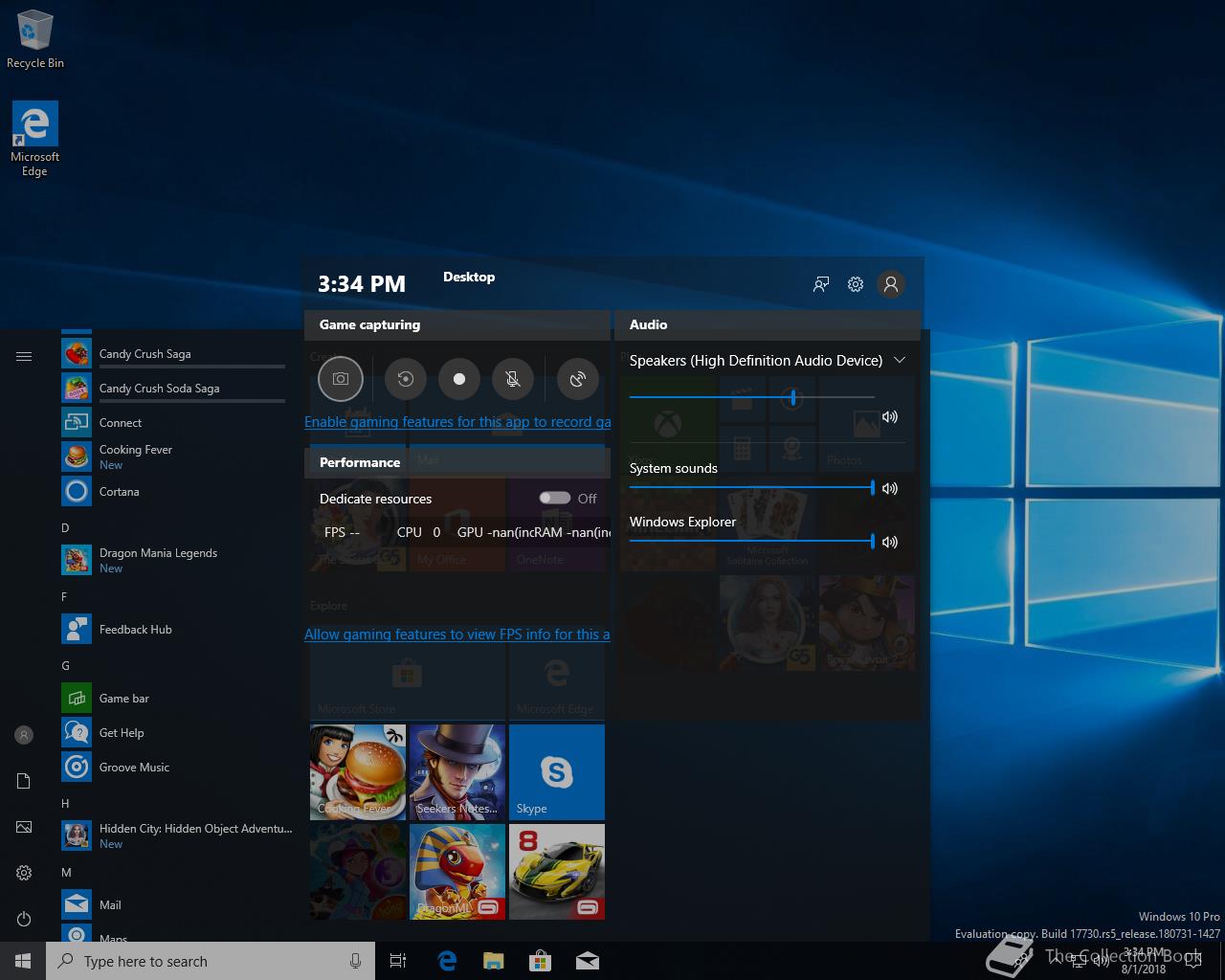This screenshot has height=980, width=1225.
Task: Toggle the microphone mute icon in Game capturing
Action: coord(513,379)
